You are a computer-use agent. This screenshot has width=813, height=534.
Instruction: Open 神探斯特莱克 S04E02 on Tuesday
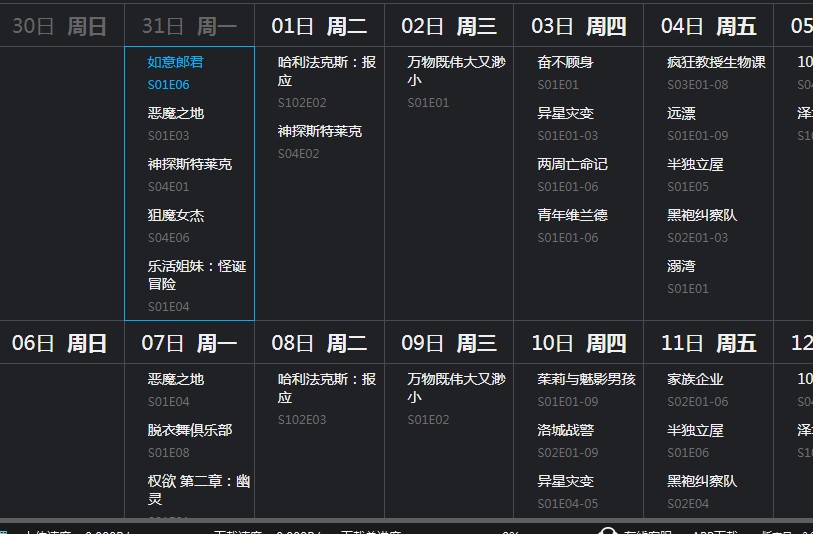(319, 131)
